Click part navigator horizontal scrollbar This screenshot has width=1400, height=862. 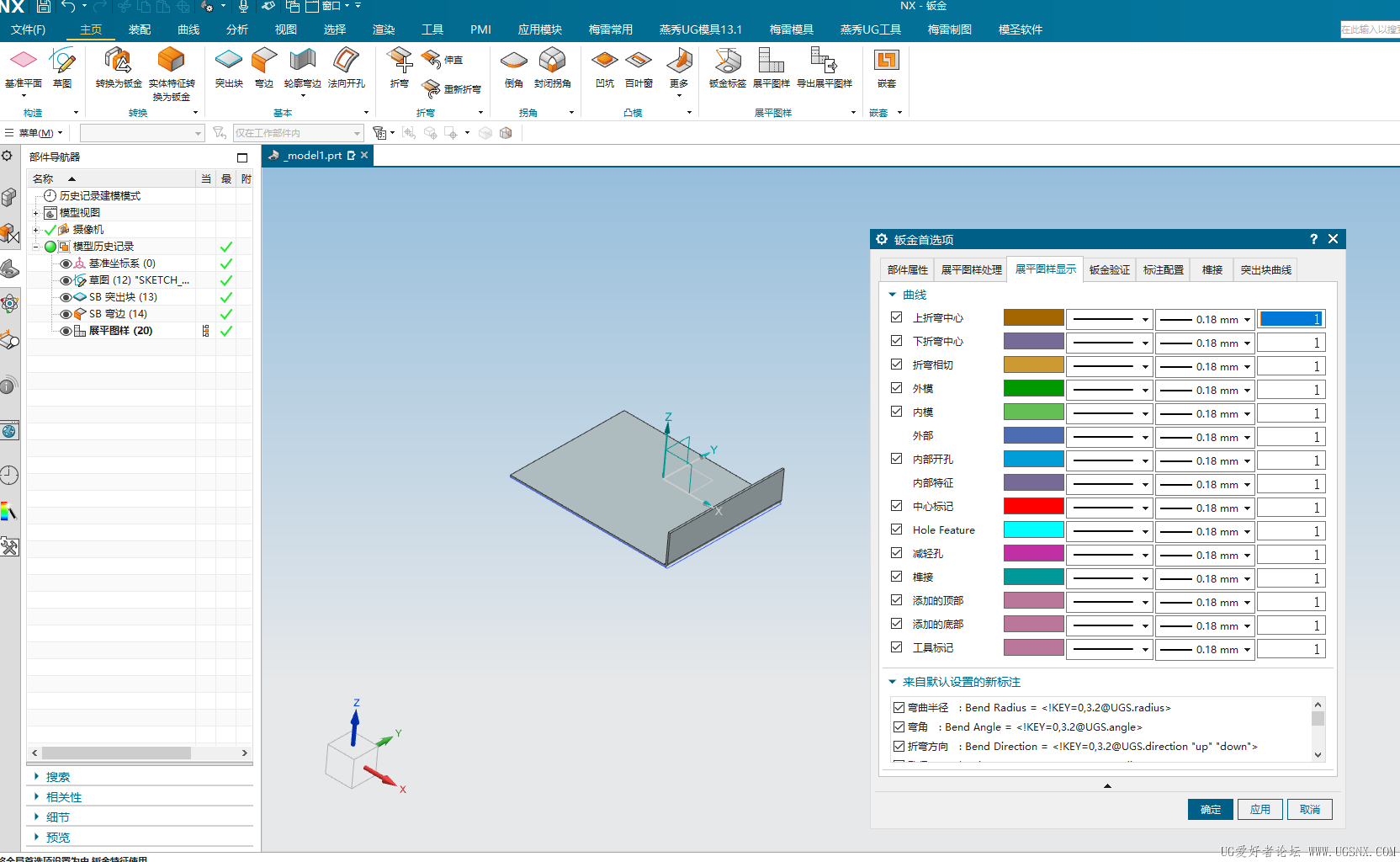(x=116, y=753)
